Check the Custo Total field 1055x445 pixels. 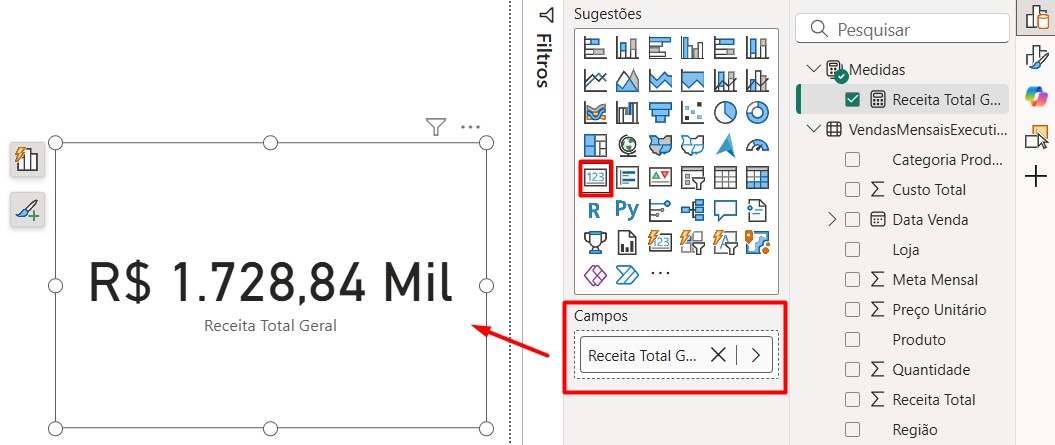click(x=852, y=190)
